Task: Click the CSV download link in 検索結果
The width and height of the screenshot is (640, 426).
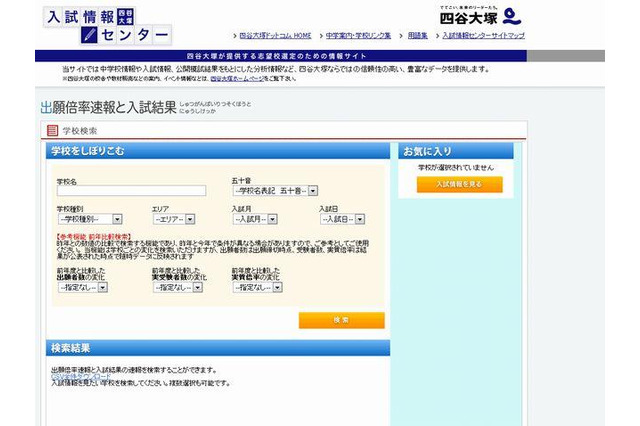Action: pyautogui.click(x=81, y=376)
